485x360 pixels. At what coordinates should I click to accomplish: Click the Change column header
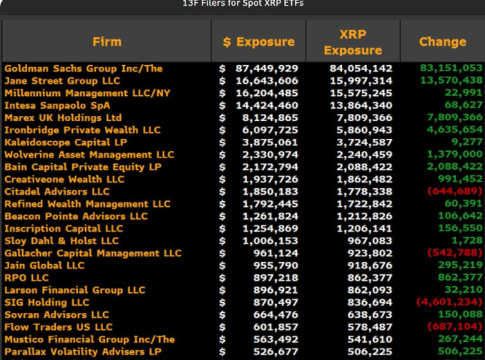[443, 42]
